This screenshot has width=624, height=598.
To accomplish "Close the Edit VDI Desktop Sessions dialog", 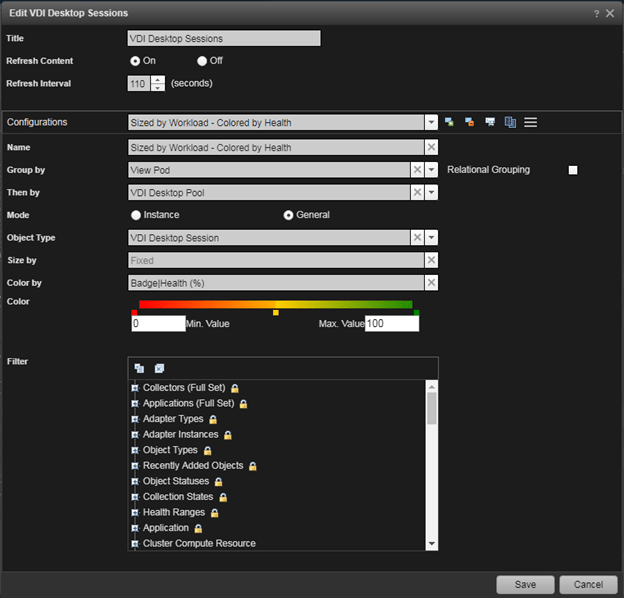I will point(610,14).
